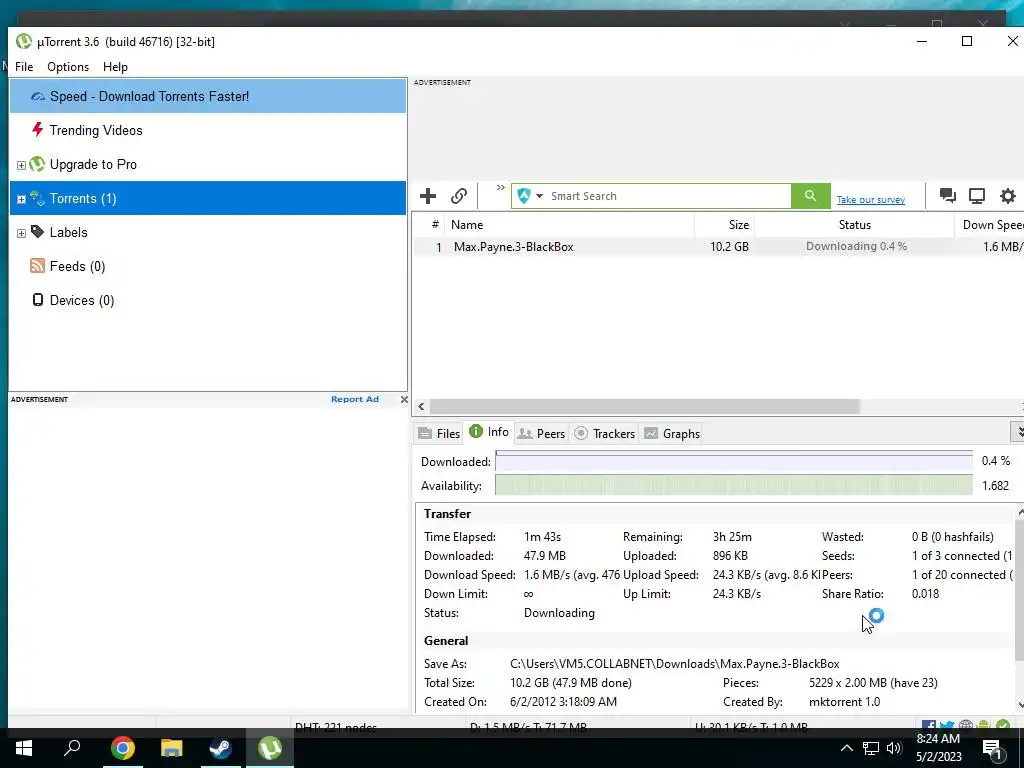
Task: Click the orange RSS Feeds icon
Action: 38,265
